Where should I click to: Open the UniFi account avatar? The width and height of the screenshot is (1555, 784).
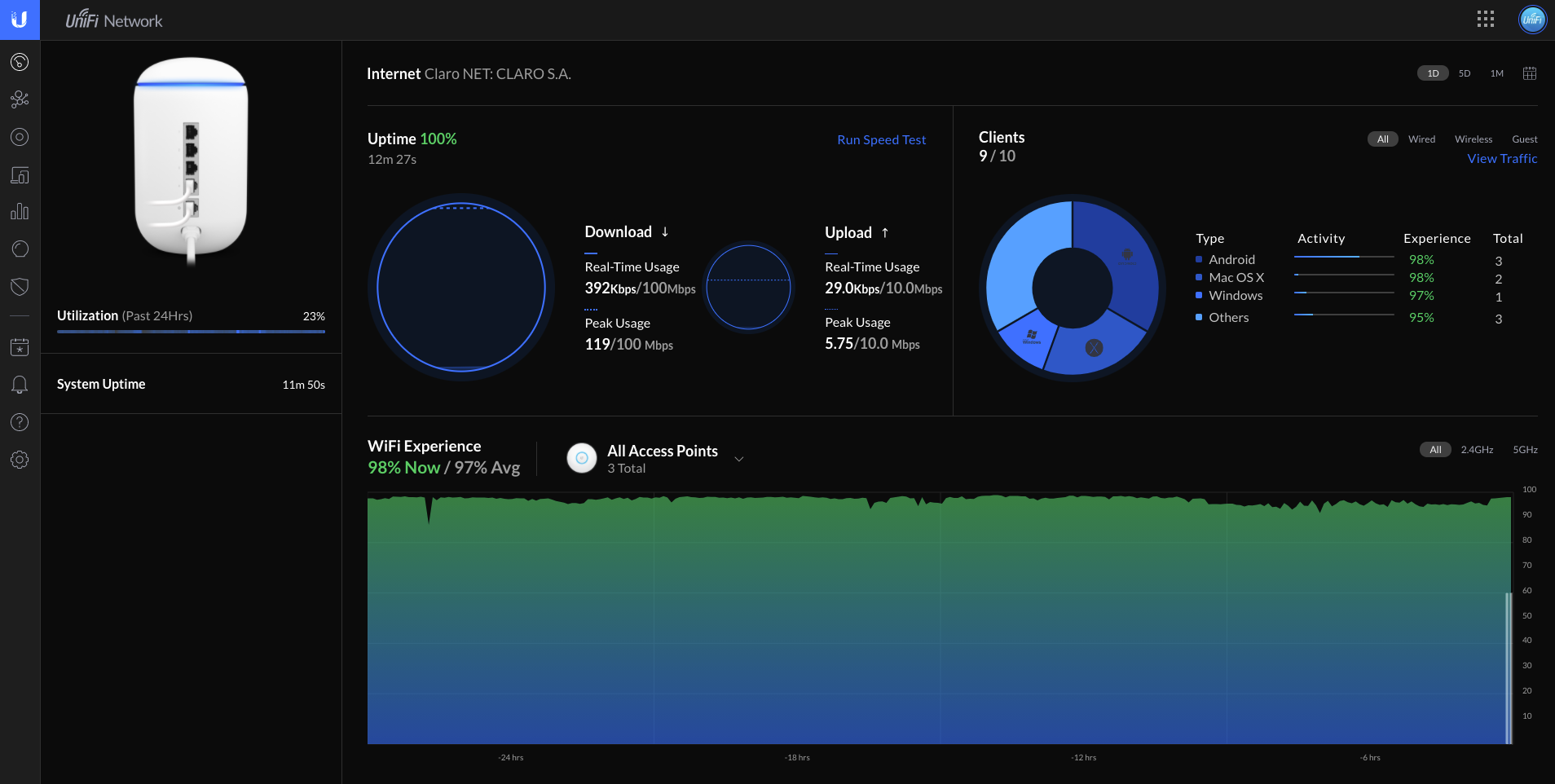[x=1532, y=20]
